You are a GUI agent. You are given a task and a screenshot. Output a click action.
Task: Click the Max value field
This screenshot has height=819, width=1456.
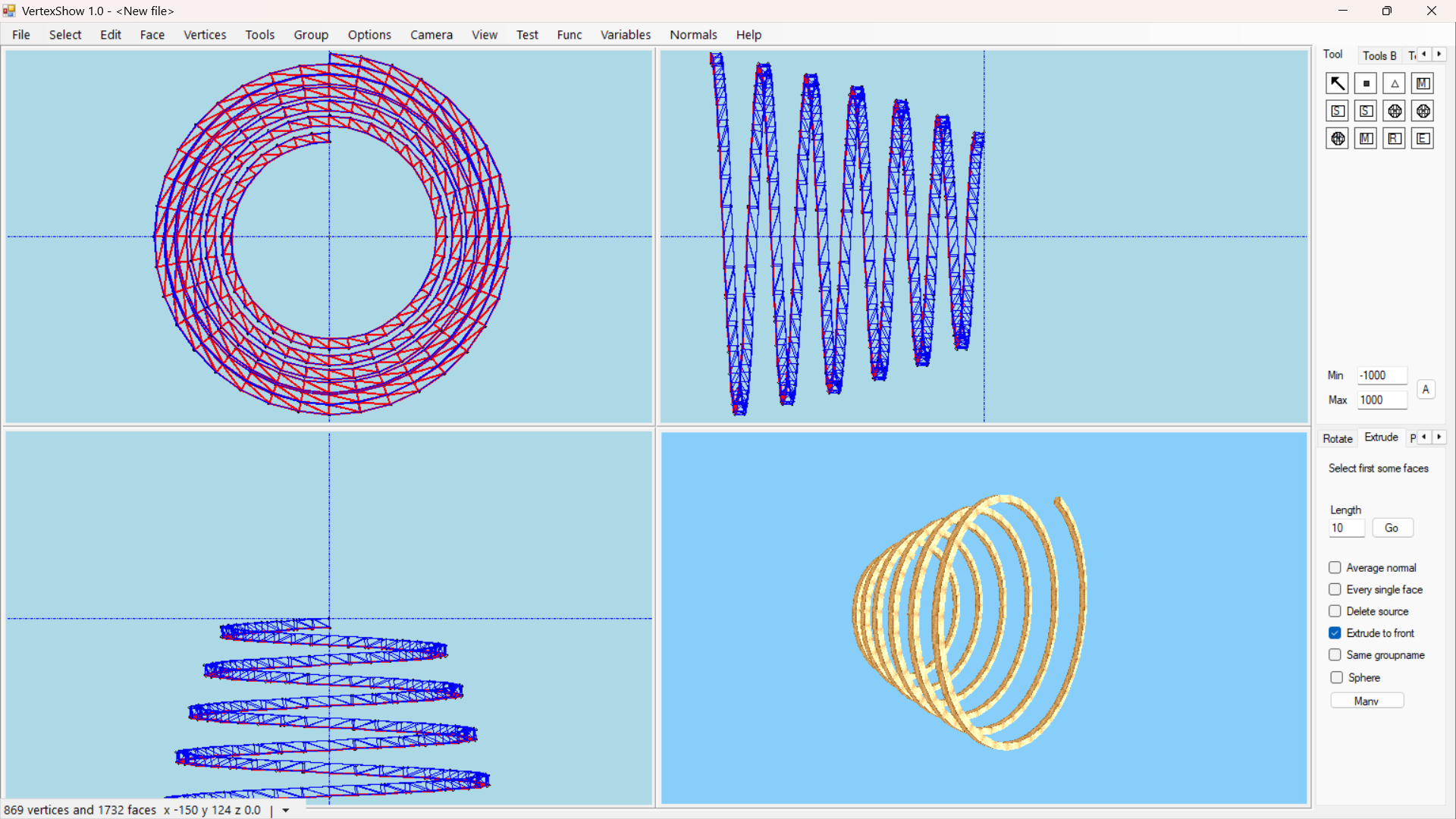coord(1381,400)
